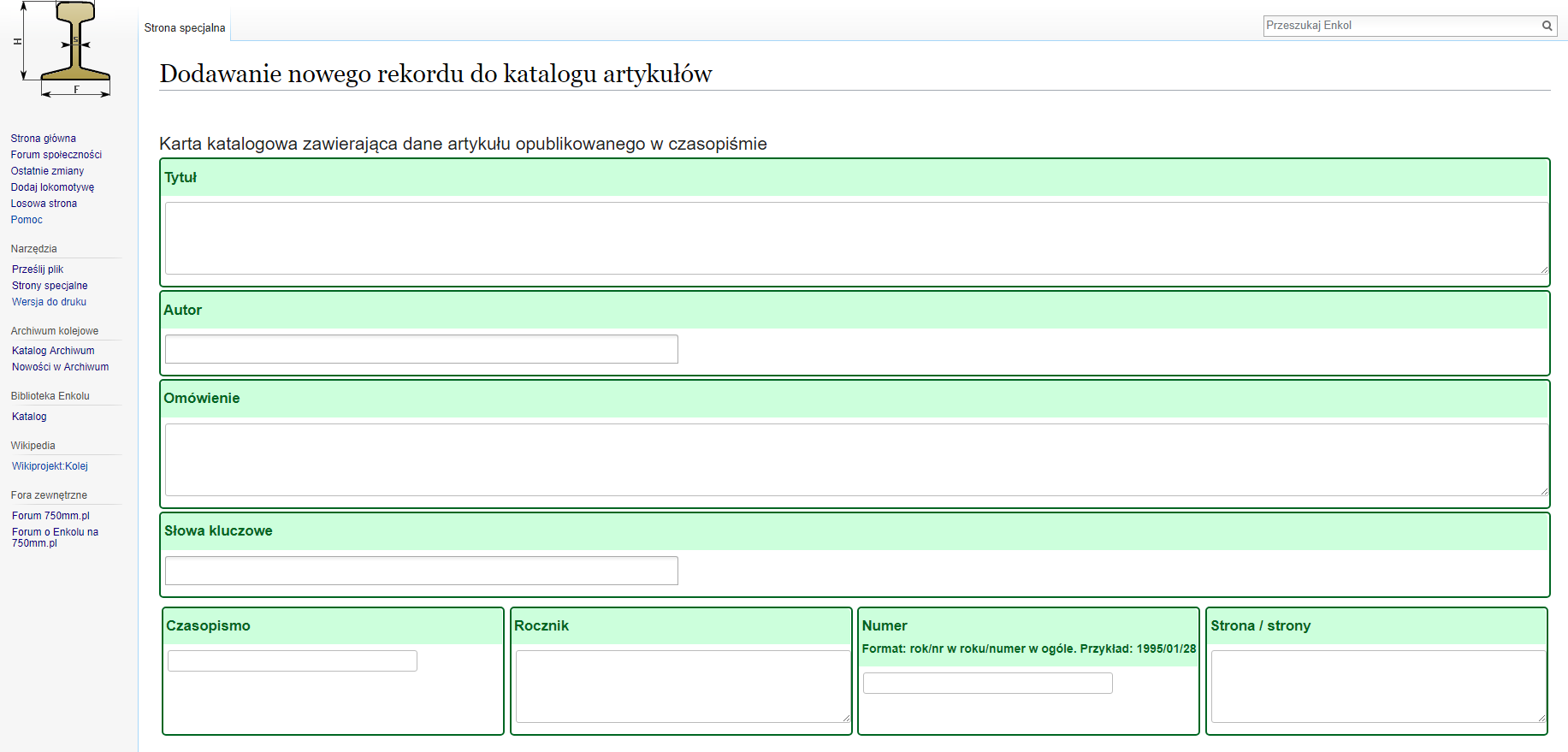
Task: Click the search magnifier icon
Action: coord(1547,26)
